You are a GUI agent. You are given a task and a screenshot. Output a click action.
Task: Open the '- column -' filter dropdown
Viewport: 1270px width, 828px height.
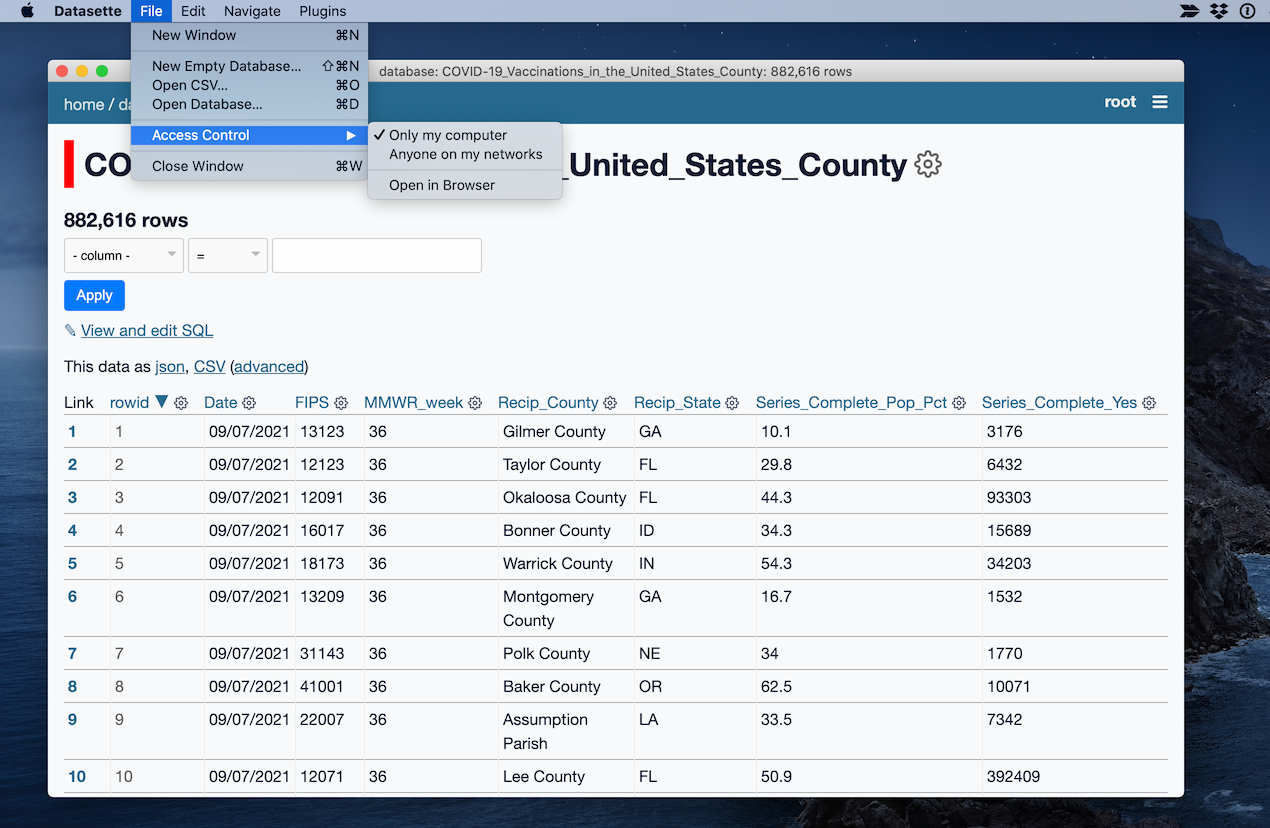point(123,256)
